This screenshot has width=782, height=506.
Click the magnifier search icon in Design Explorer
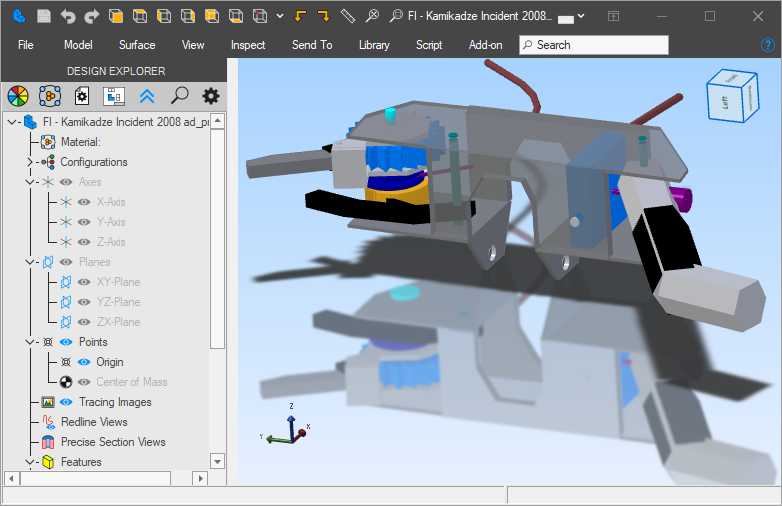[179, 96]
